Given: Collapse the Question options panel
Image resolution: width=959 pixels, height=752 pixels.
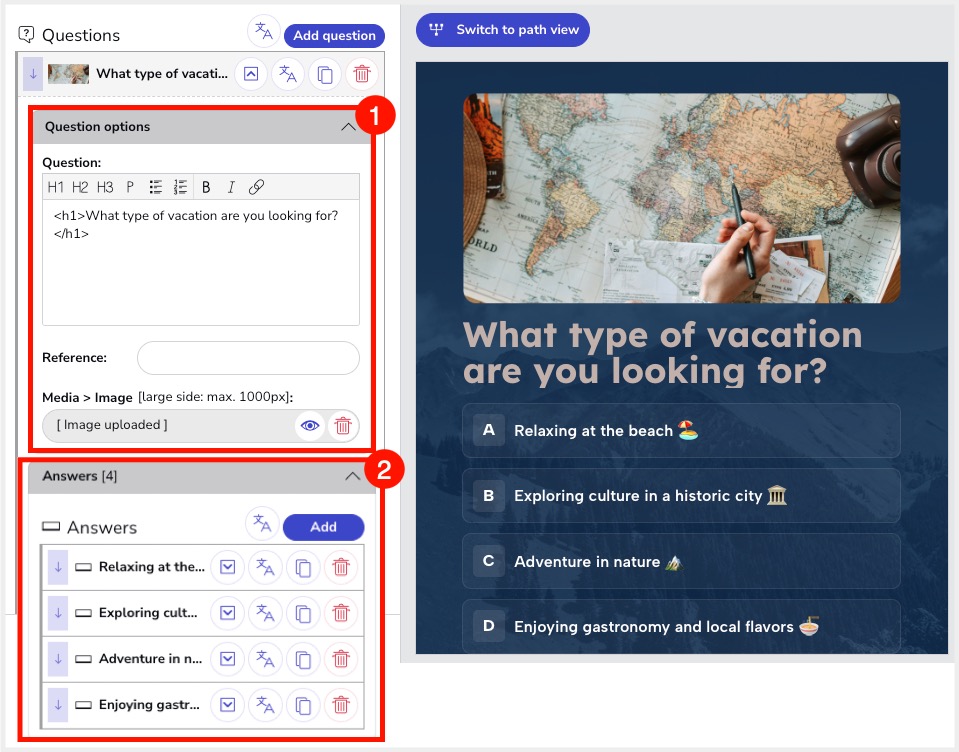Looking at the screenshot, I should [x=348, y=127].
